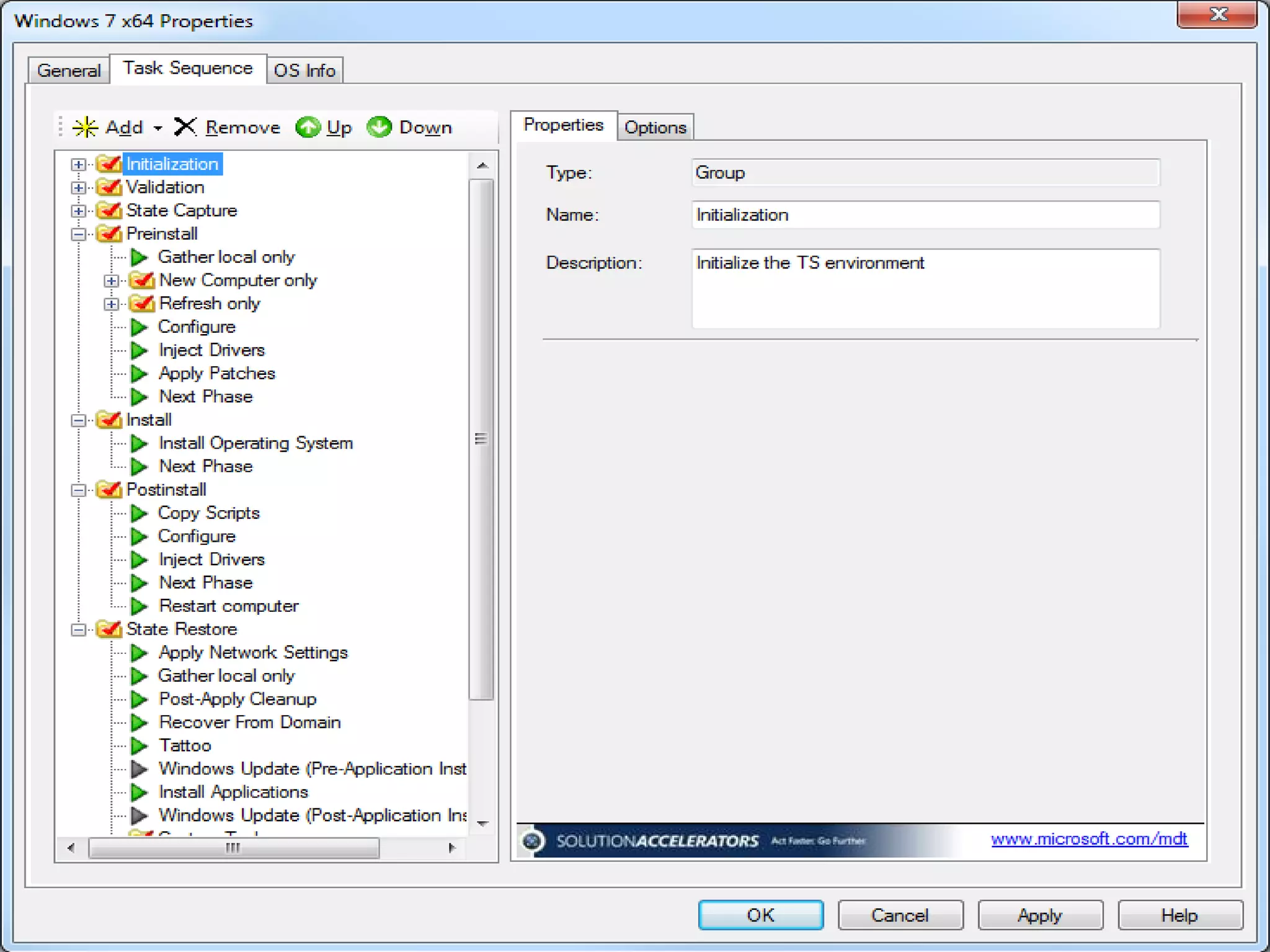Expand the State Capture group
This screenshot has height=952, width=1270.
tap(78, 211)
